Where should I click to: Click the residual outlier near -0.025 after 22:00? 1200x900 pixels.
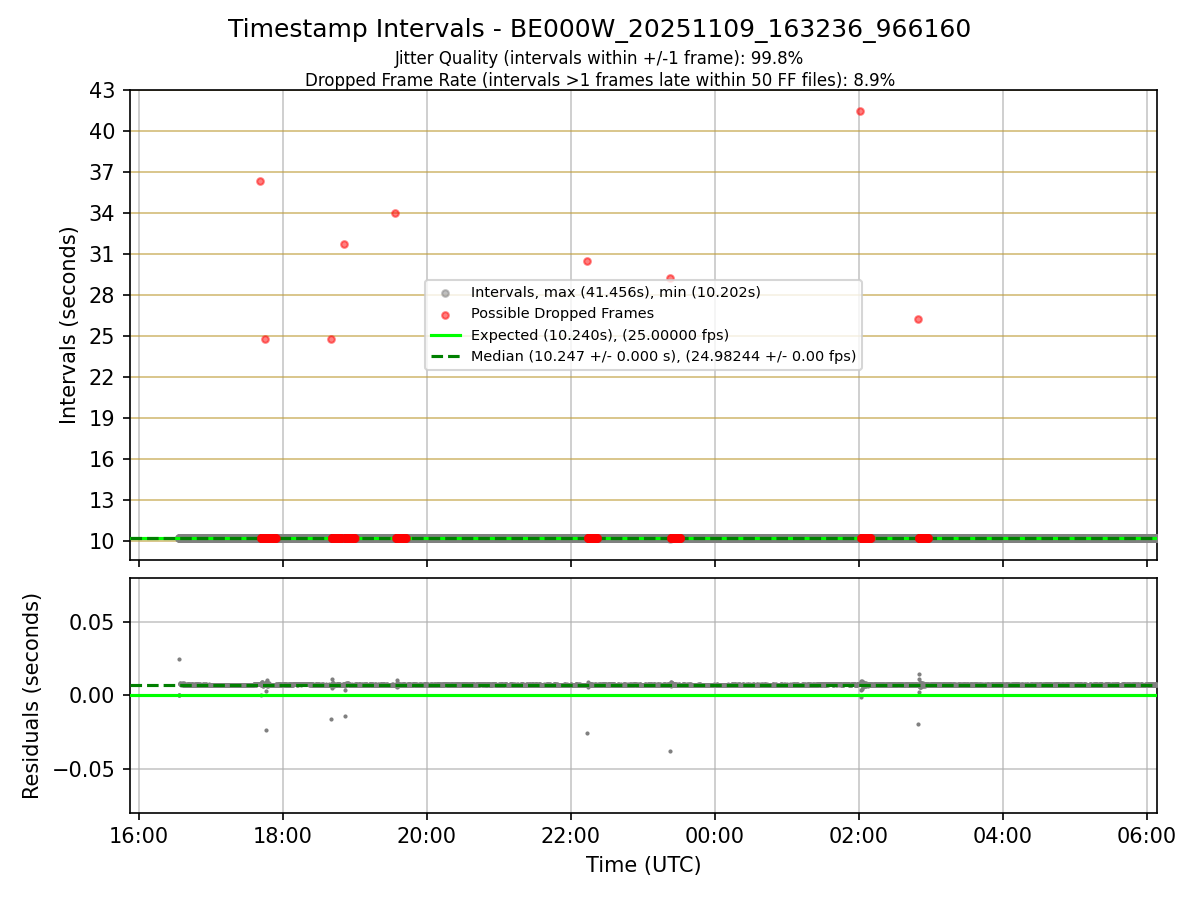[x=587, y=733]
